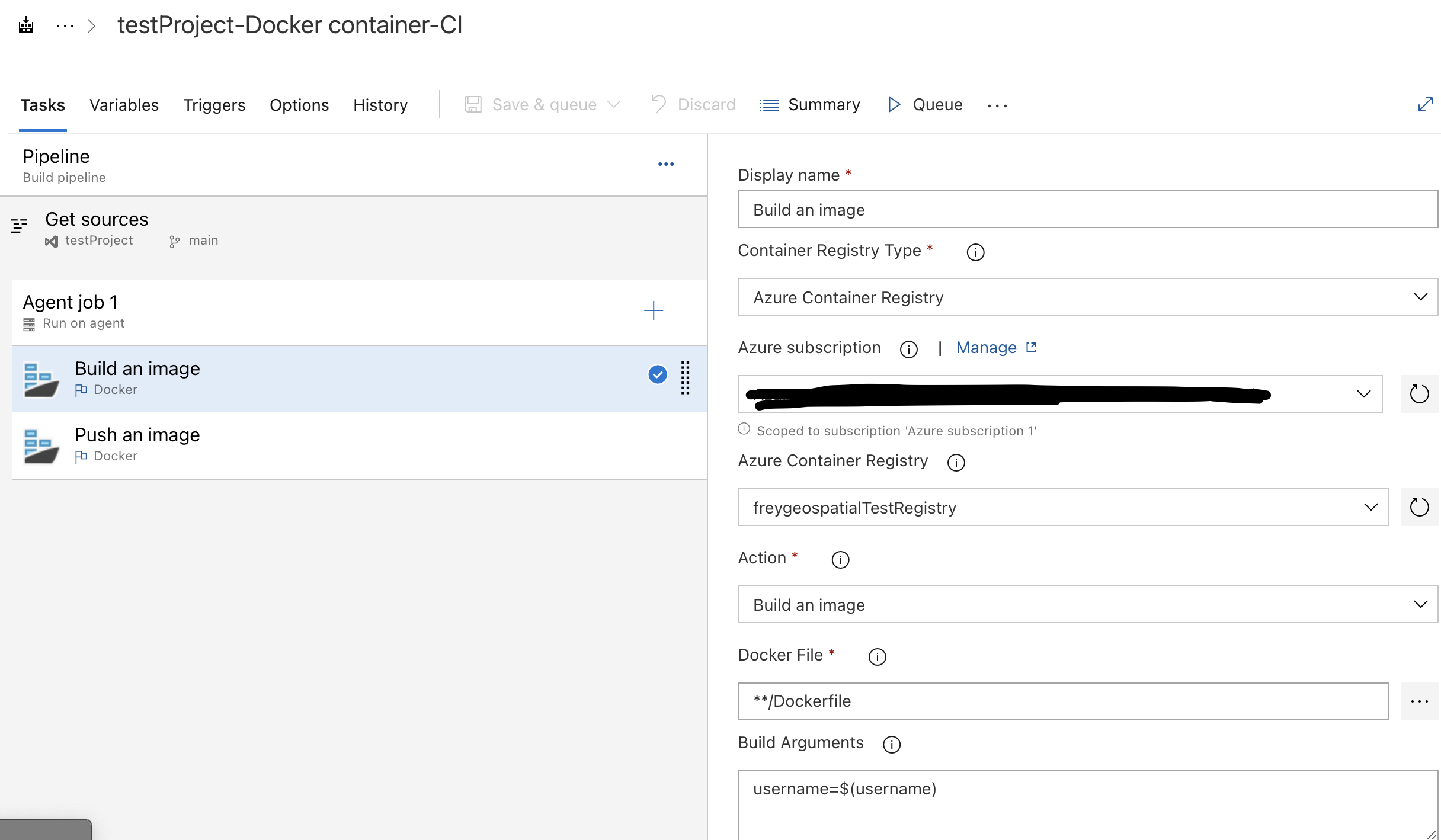This screenshot has height=840, width=1441.
Task: Expand the breadcrumb ellipsis next to the pipeline name
Action: tap(65, 25)
